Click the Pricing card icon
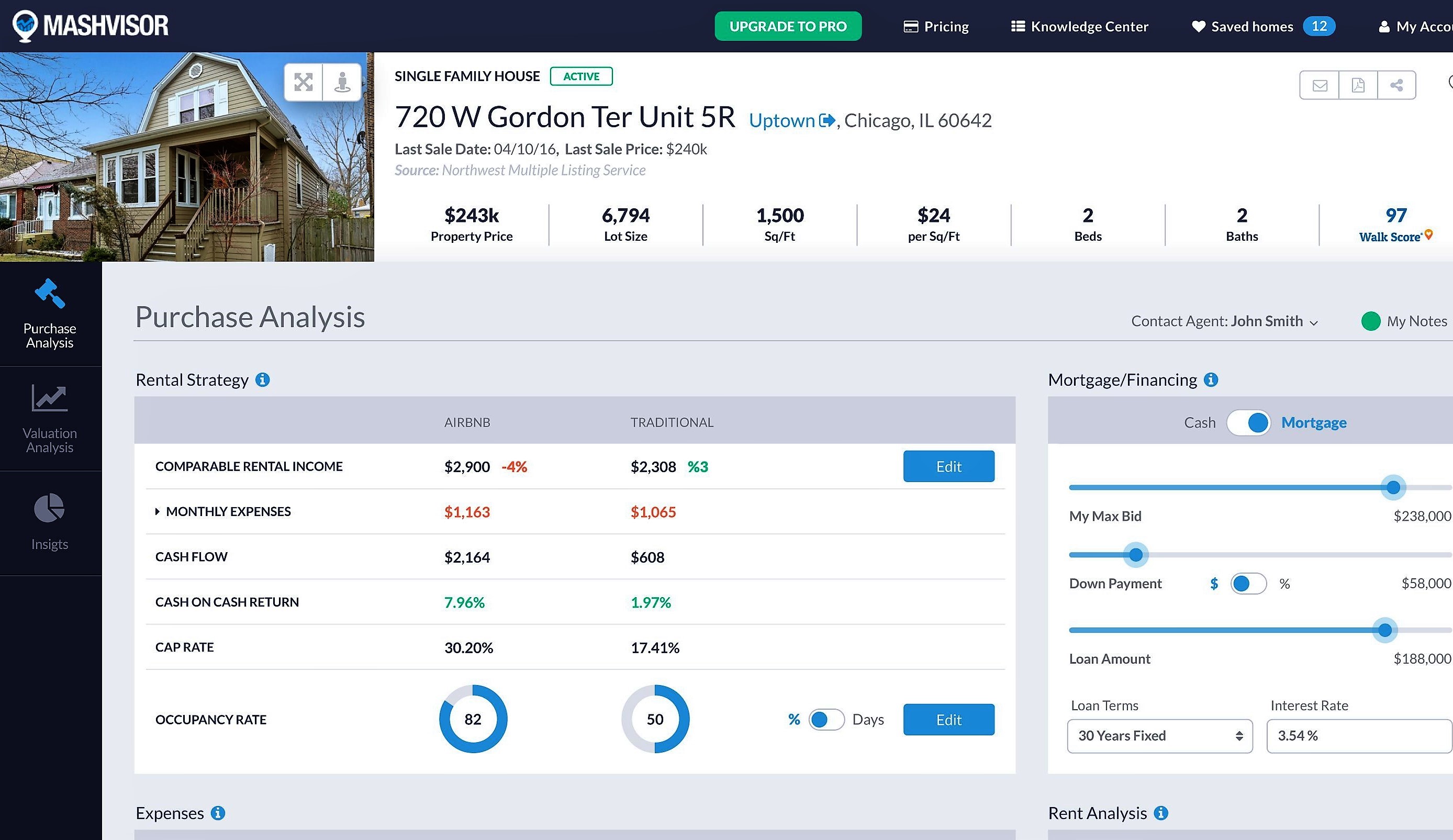Viewport: 1453px width, 840px height. pyautogui.click(x=910, y=27)
